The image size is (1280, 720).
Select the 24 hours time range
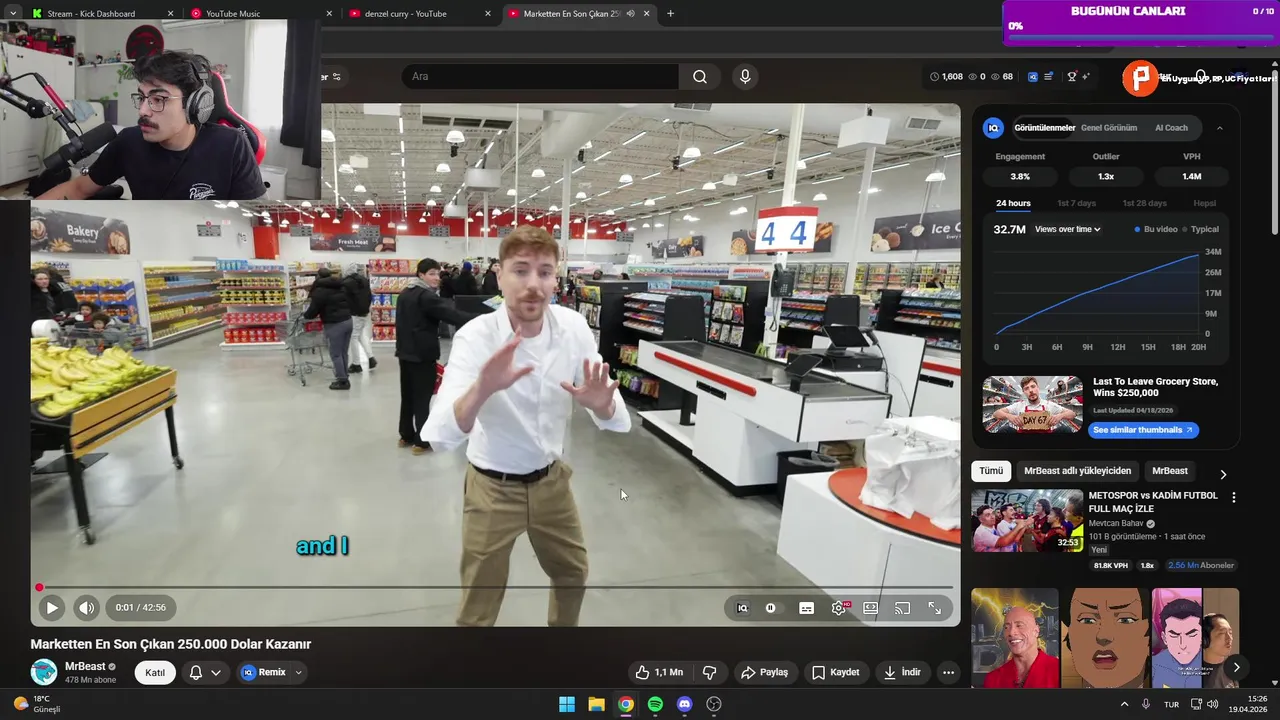tap(1013, 203)
